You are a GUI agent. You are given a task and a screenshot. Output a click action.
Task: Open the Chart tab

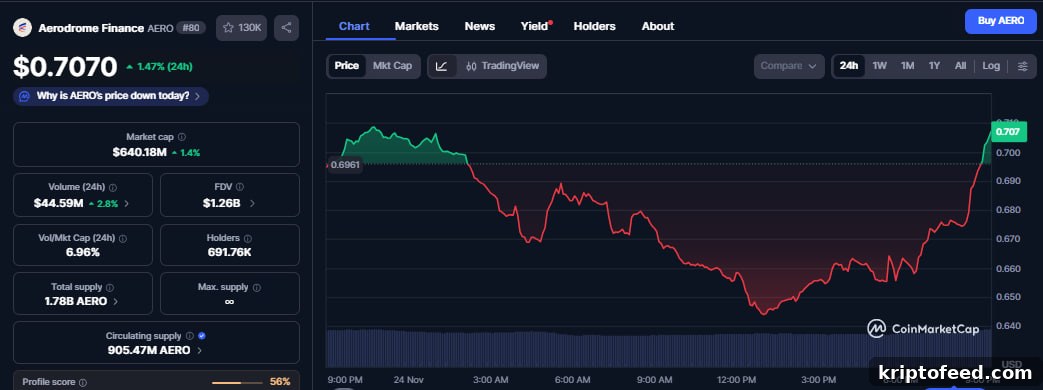[x=354, y=27]
